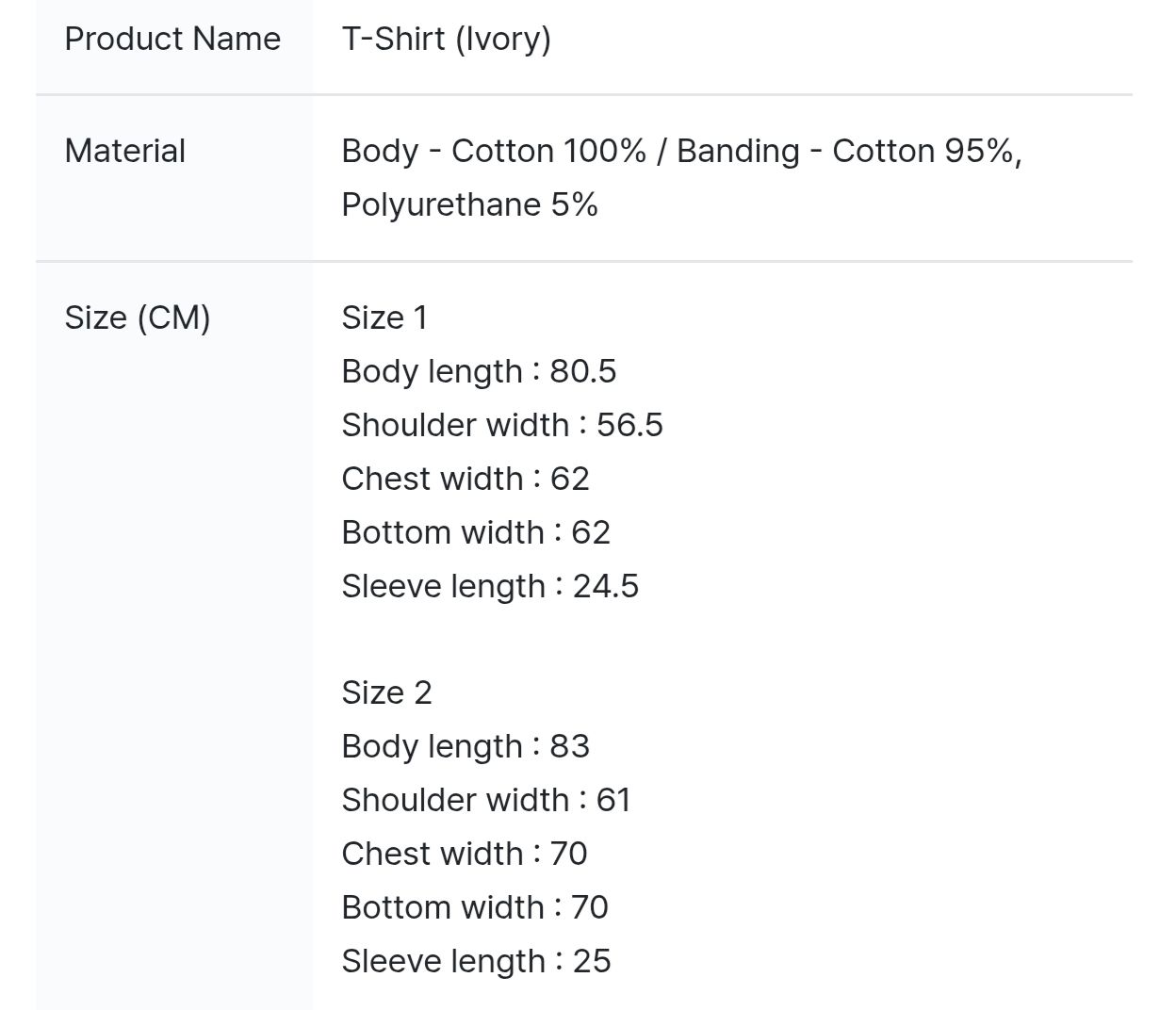
Task: Select the Size 2 heading
Action: [386, 692]
